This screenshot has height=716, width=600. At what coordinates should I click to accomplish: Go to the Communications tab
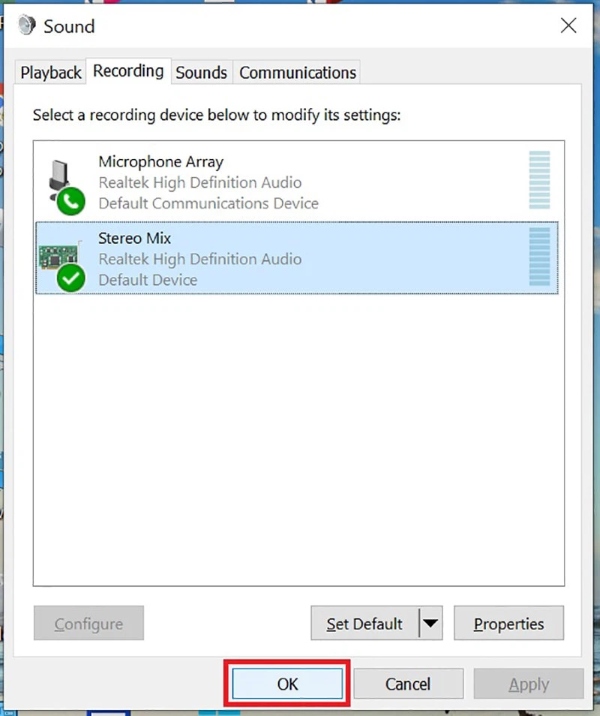pos(297,73)
